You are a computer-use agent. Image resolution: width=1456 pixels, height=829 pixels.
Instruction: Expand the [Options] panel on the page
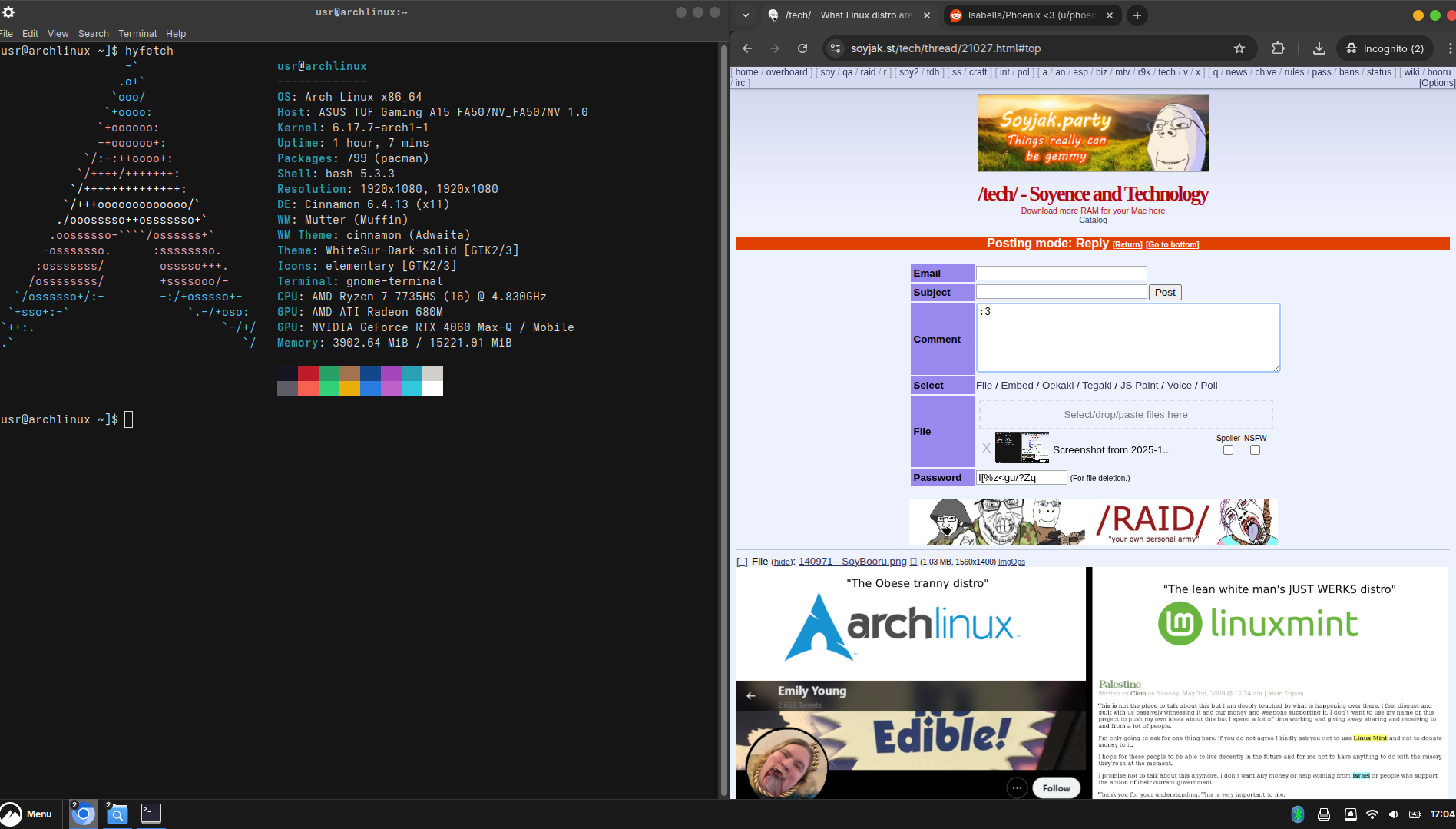coord(1437,83)
